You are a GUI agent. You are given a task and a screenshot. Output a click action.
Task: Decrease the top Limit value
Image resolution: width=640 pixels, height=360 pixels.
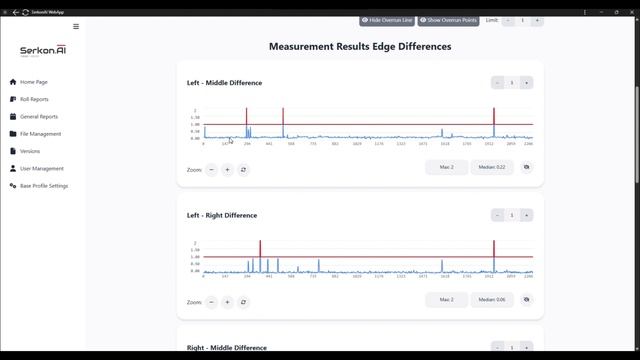[x=508, y=20]
